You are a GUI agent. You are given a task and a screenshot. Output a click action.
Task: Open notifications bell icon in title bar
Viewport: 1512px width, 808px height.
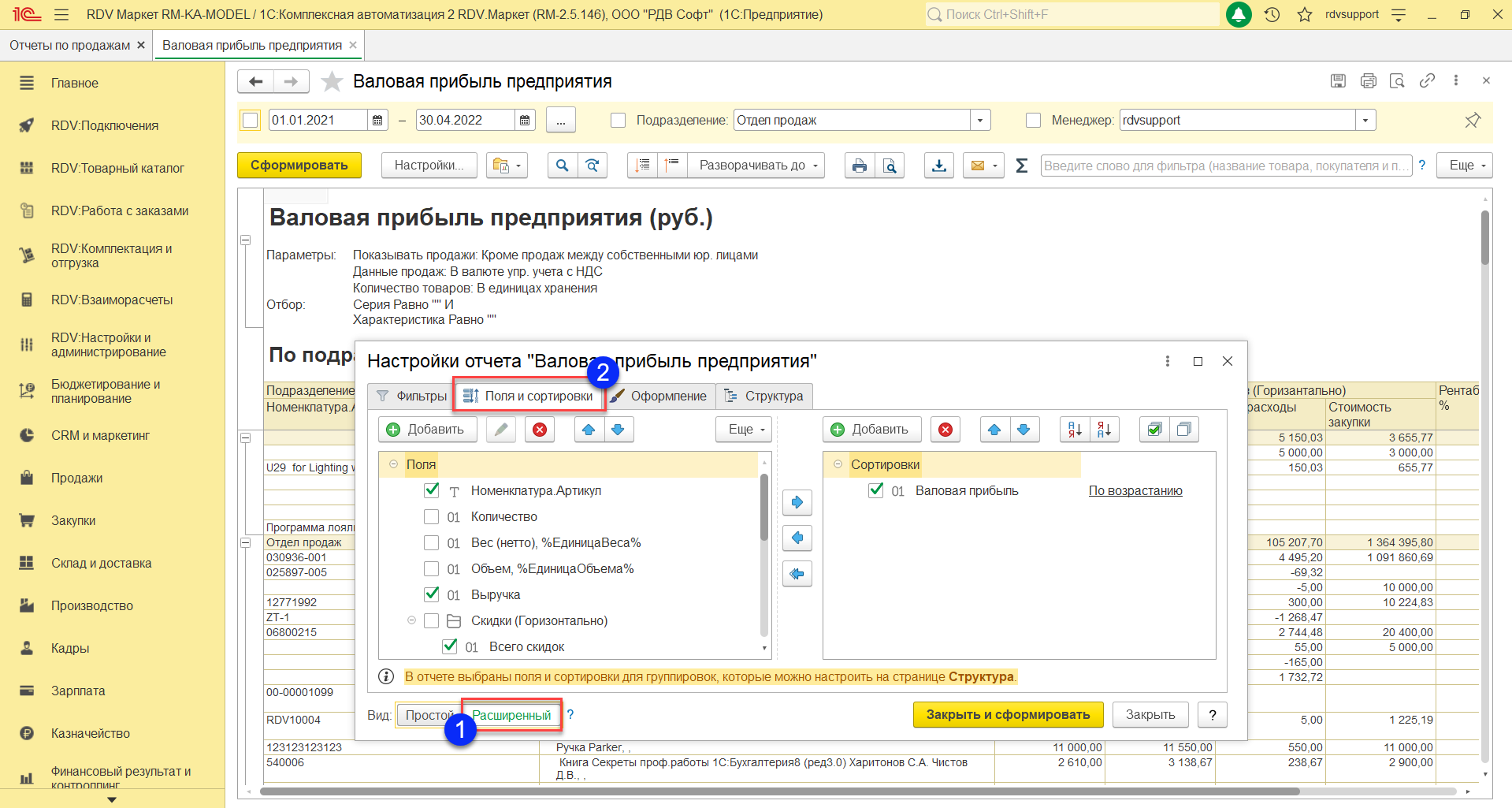[1239, 14]
